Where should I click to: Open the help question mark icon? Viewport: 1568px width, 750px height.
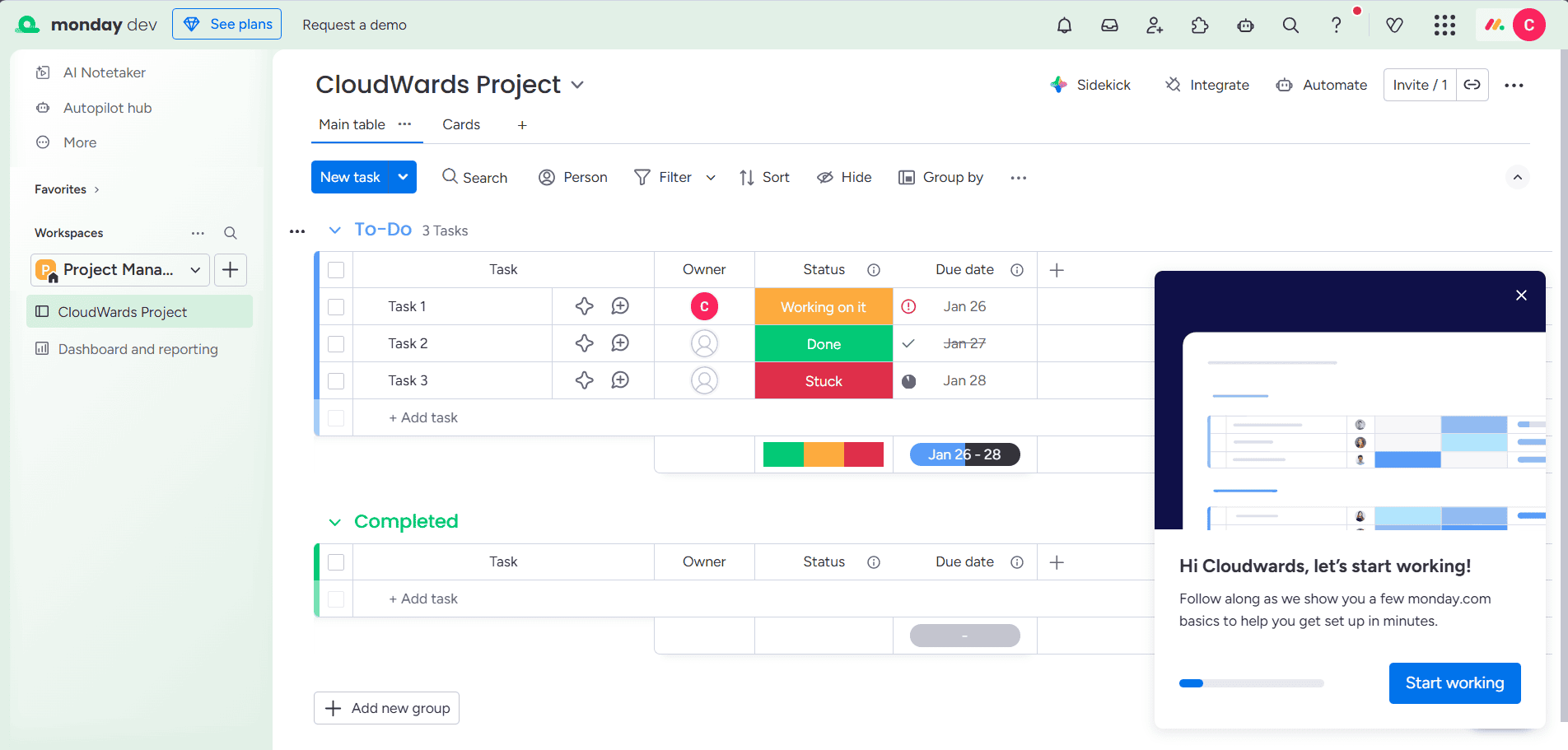click(x=1336, y=26)
